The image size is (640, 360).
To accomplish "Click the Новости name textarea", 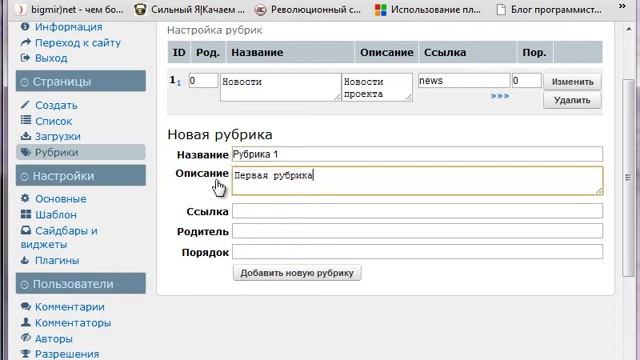I will tap(280, 87).
